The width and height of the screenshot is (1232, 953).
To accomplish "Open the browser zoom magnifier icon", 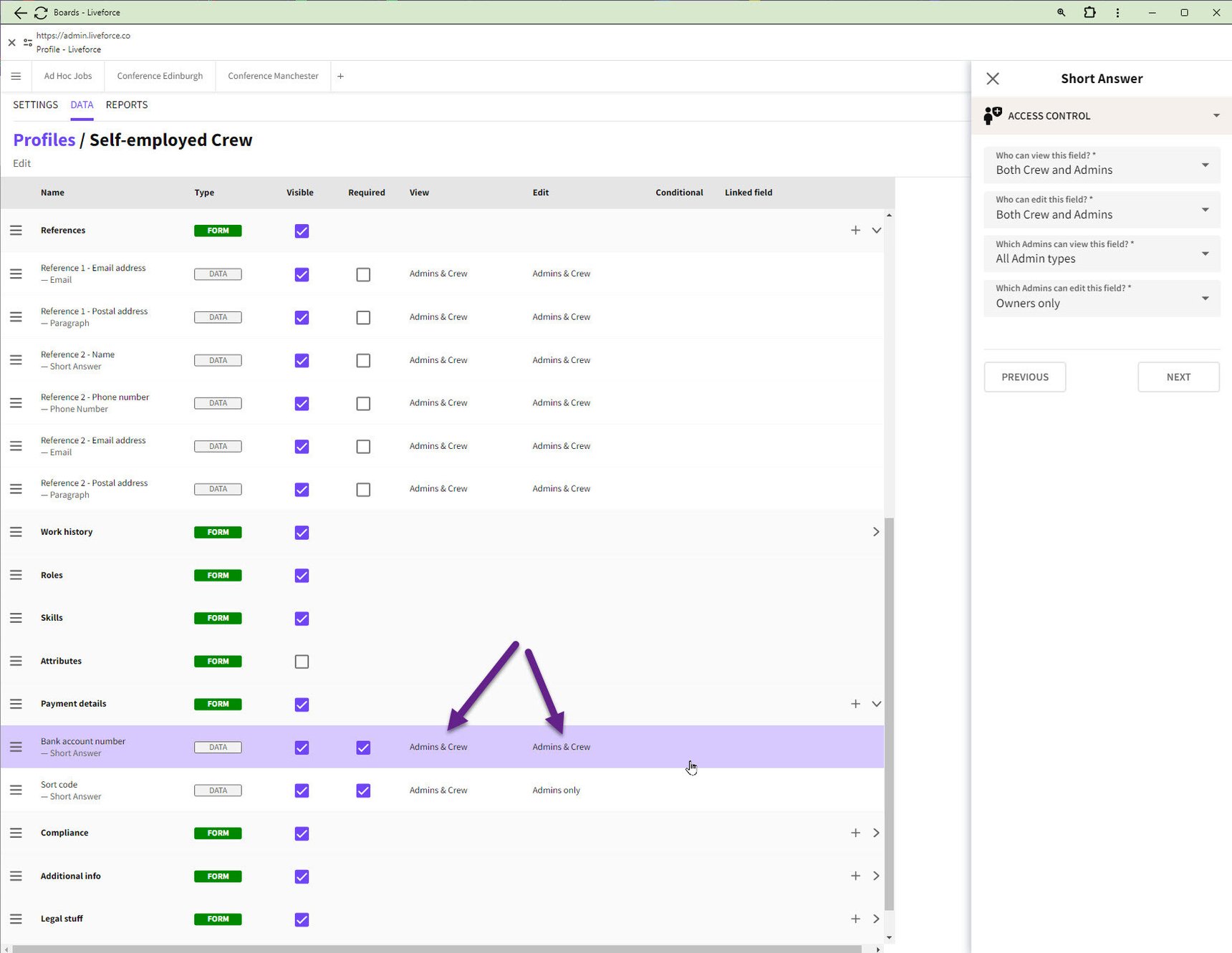I will pyautogui.click(x=1061, y=12).
